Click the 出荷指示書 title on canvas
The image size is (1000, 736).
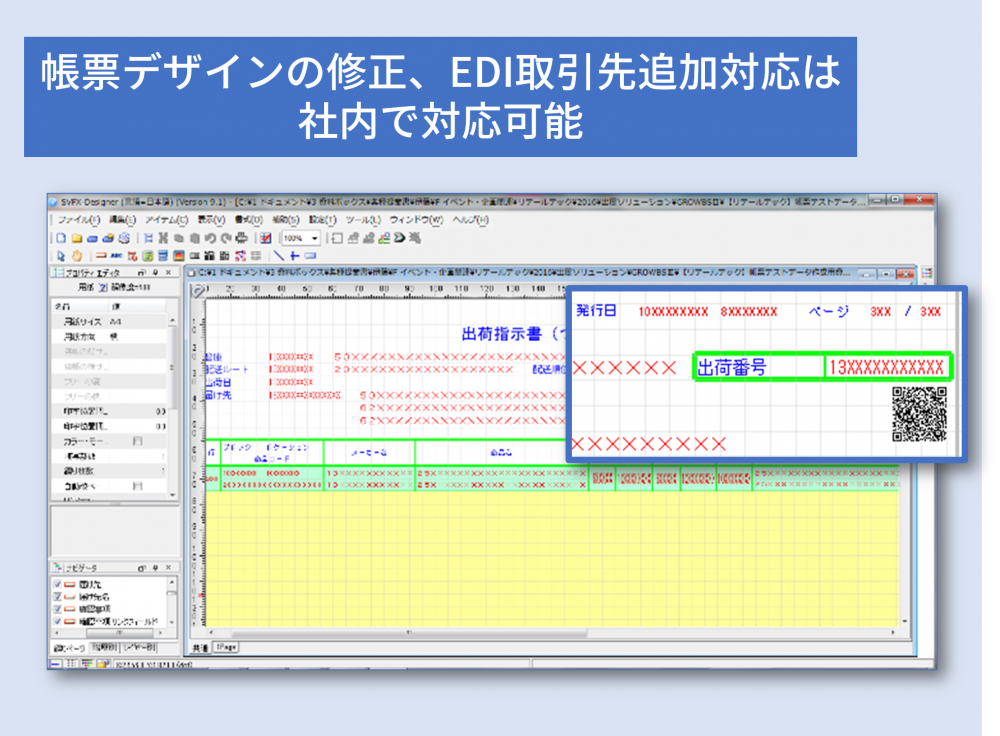click(x=501, y=334)
